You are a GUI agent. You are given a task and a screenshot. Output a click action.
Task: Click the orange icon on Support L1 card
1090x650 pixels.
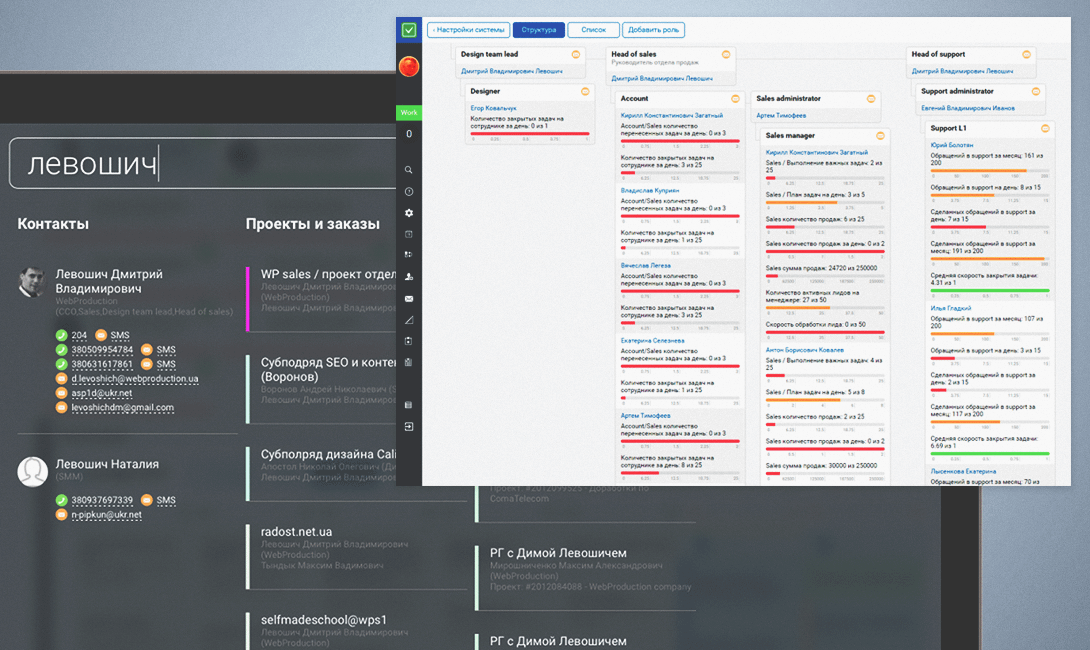point(1045,128)
